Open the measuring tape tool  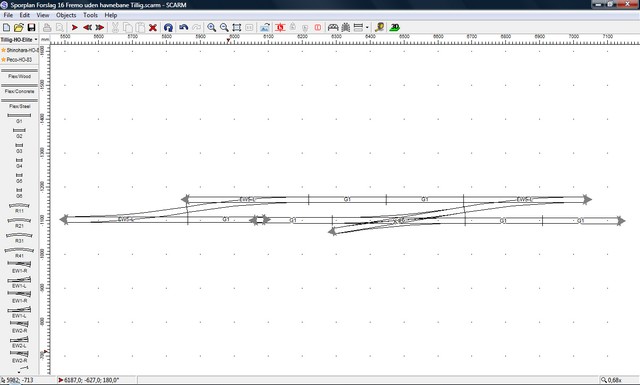380,28
